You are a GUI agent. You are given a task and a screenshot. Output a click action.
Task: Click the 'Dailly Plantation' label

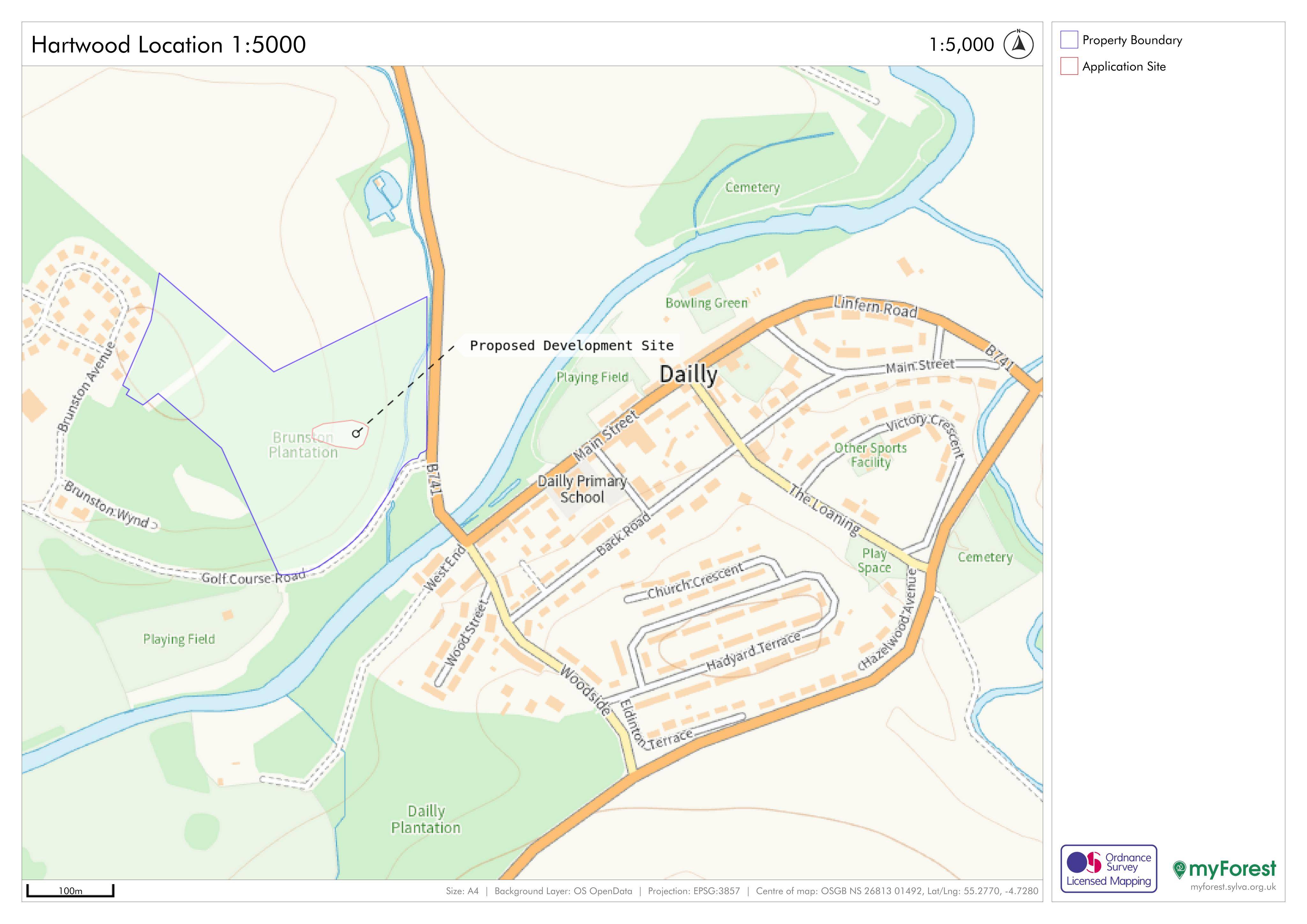(x=426, y=819)
